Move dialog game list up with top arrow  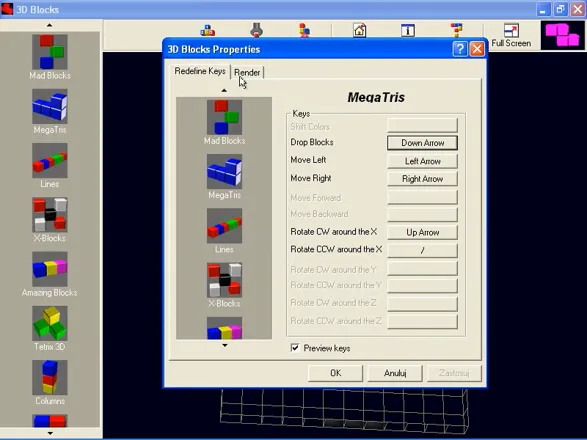coord(224,90)
